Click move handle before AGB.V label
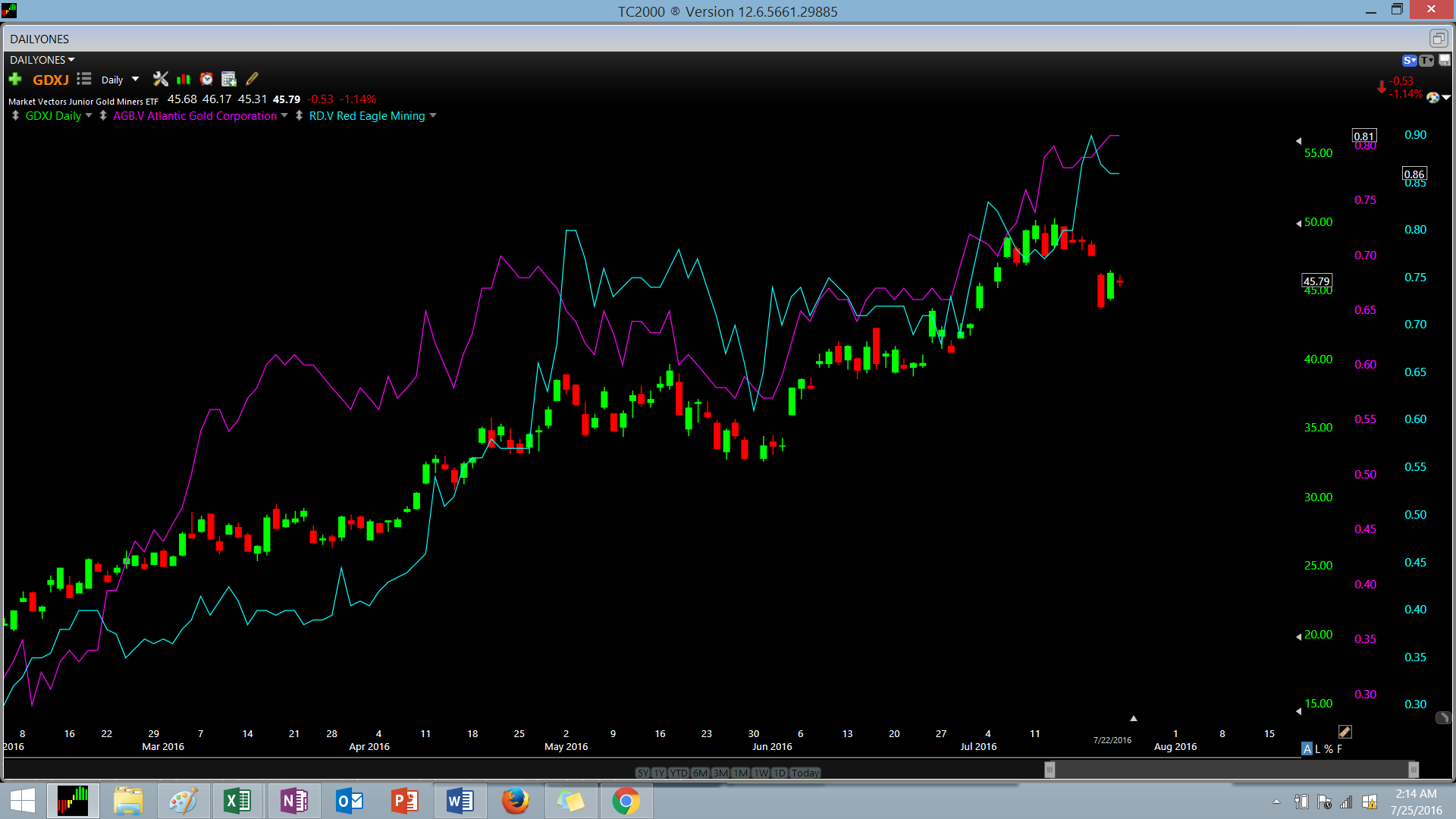 [x=103, y=116]
